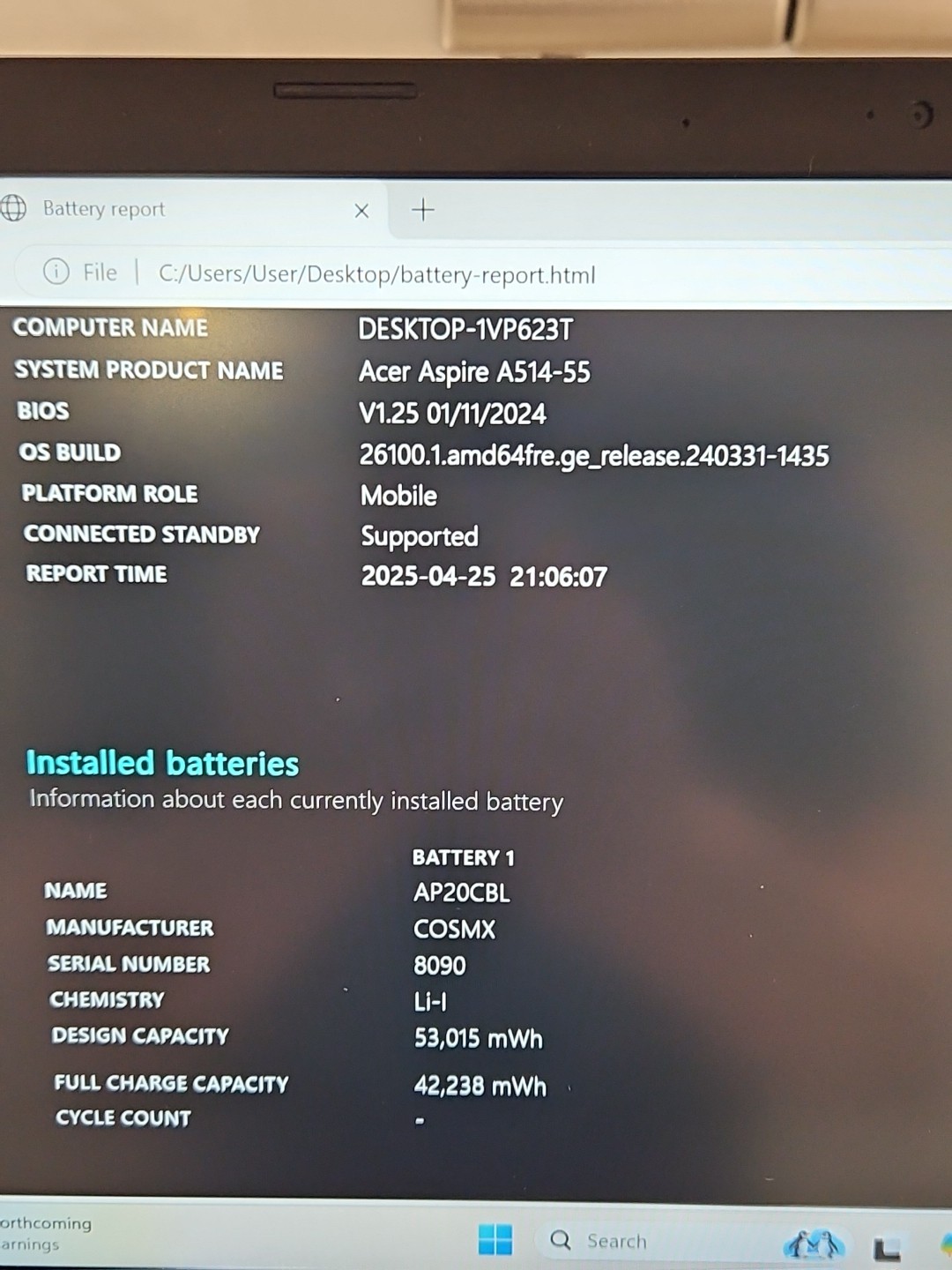Select battery name AP20CBL

pos(462,893)
